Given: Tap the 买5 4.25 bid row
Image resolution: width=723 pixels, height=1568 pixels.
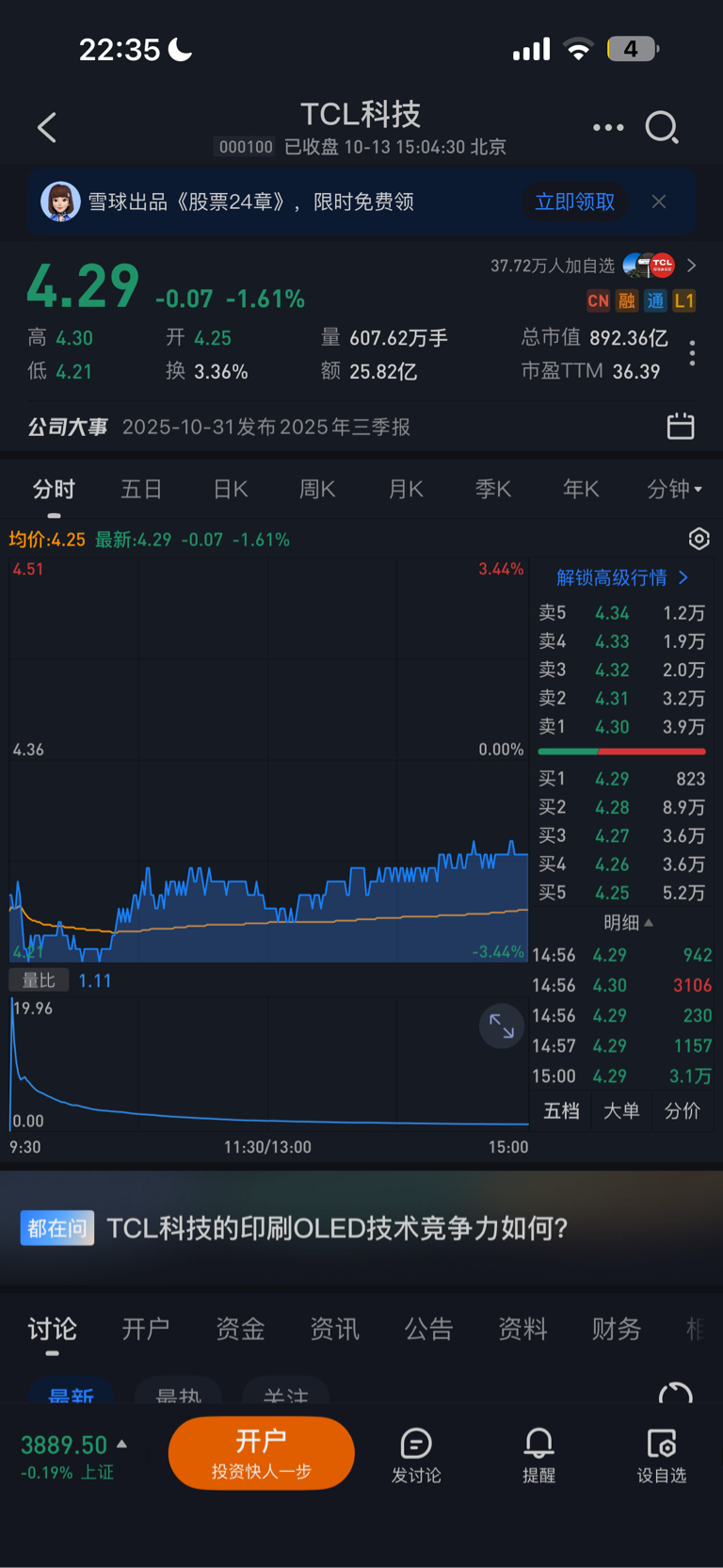Looking at the screenshot, I should (621, 893).
